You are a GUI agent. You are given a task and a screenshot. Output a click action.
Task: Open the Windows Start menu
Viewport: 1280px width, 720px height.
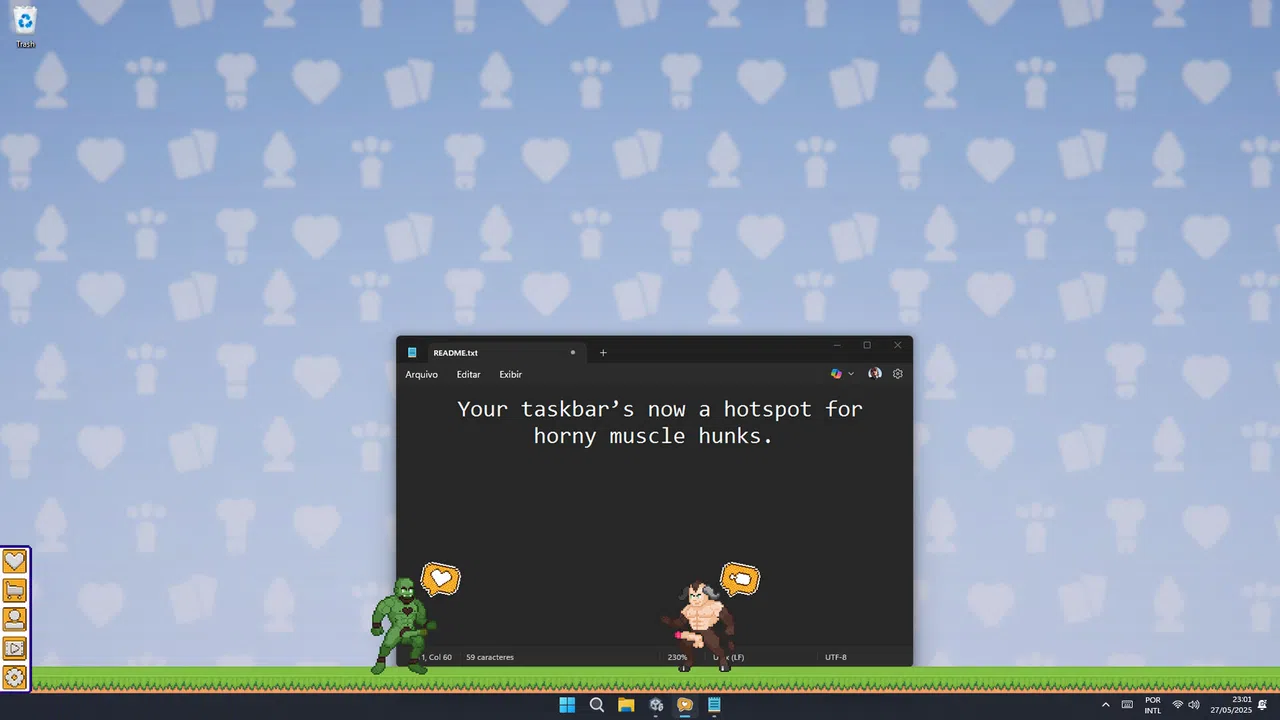[567, 705]
